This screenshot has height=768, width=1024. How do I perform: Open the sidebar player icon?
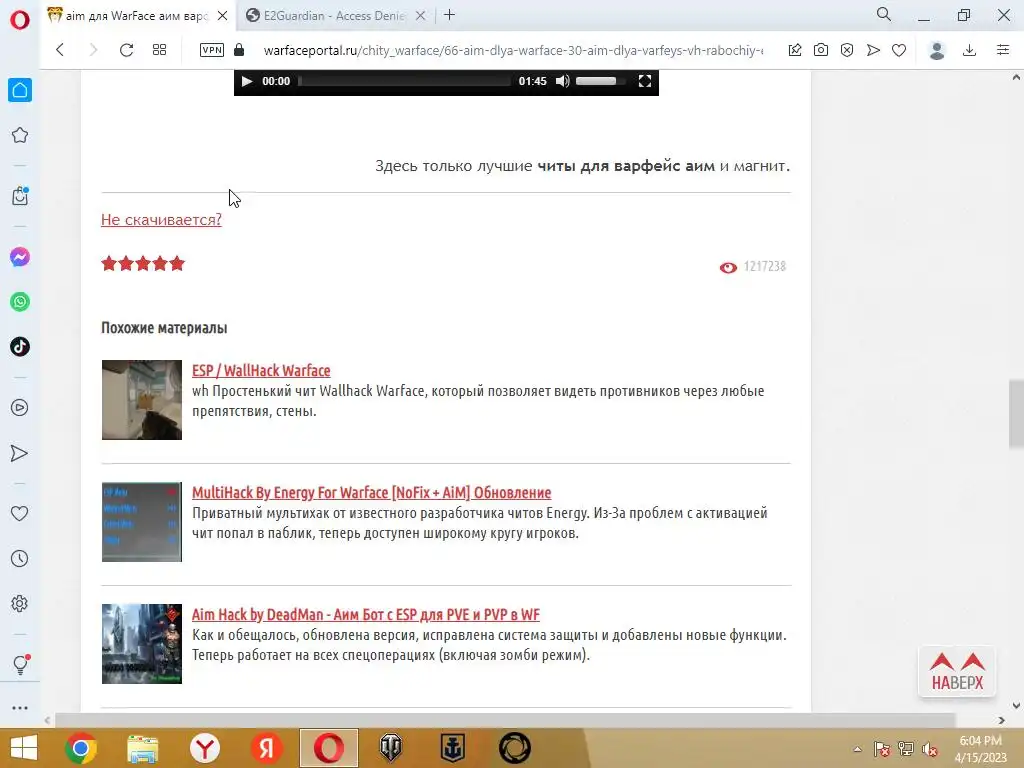[x=20, y=408]
